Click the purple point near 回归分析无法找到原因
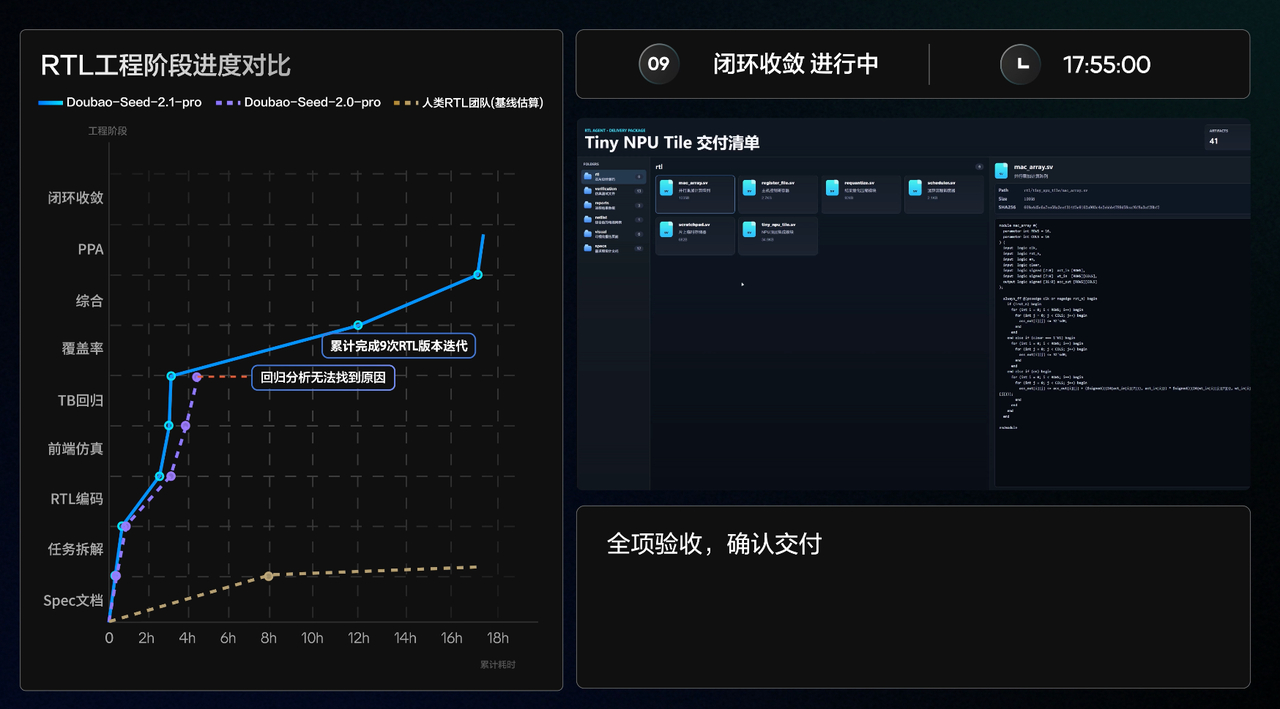Screen dimensions: 1280x709 (x=197, y=377)
